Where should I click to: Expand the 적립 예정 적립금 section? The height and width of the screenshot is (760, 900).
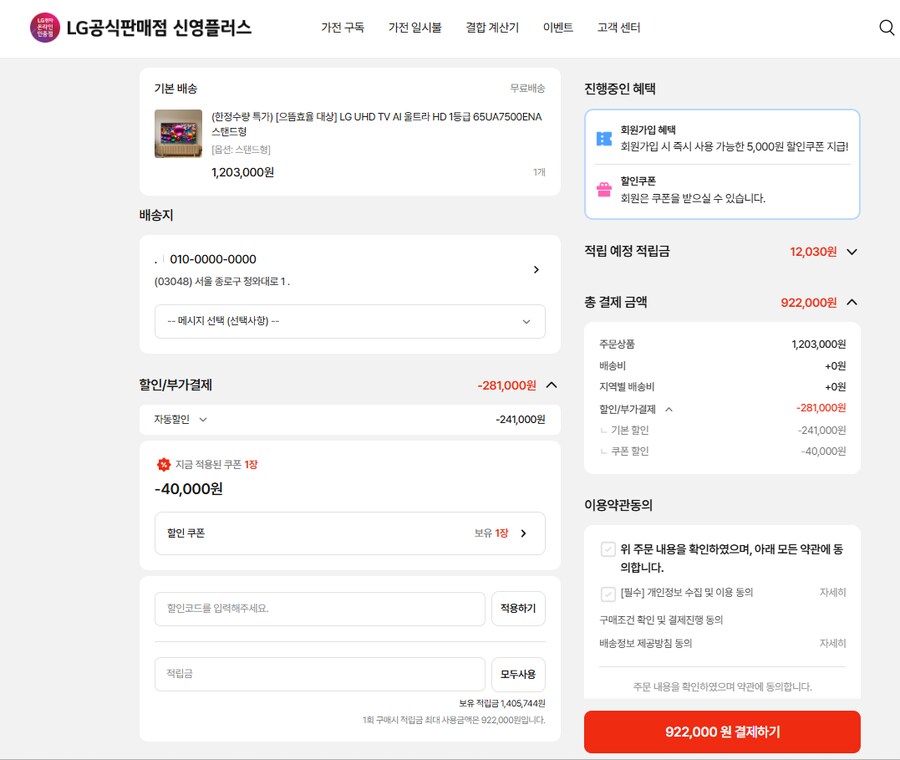(852, 252)
